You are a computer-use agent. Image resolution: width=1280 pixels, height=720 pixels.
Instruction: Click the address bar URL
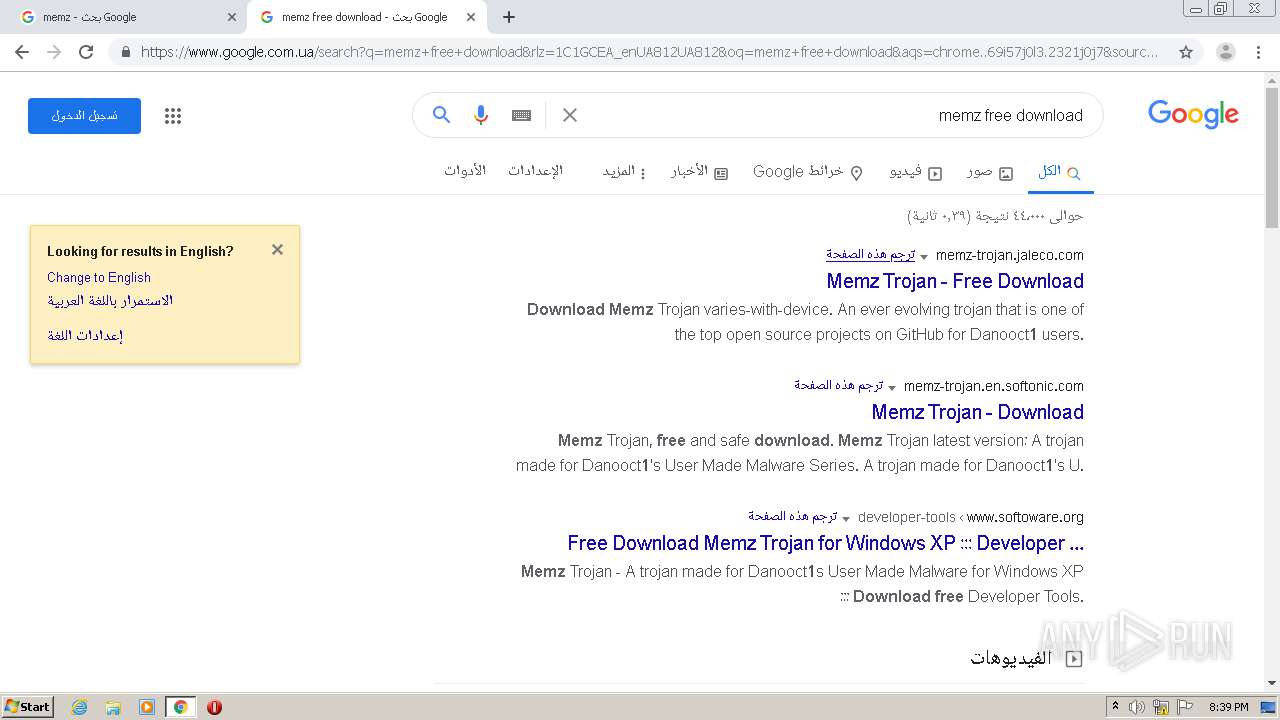click(649, 52)
